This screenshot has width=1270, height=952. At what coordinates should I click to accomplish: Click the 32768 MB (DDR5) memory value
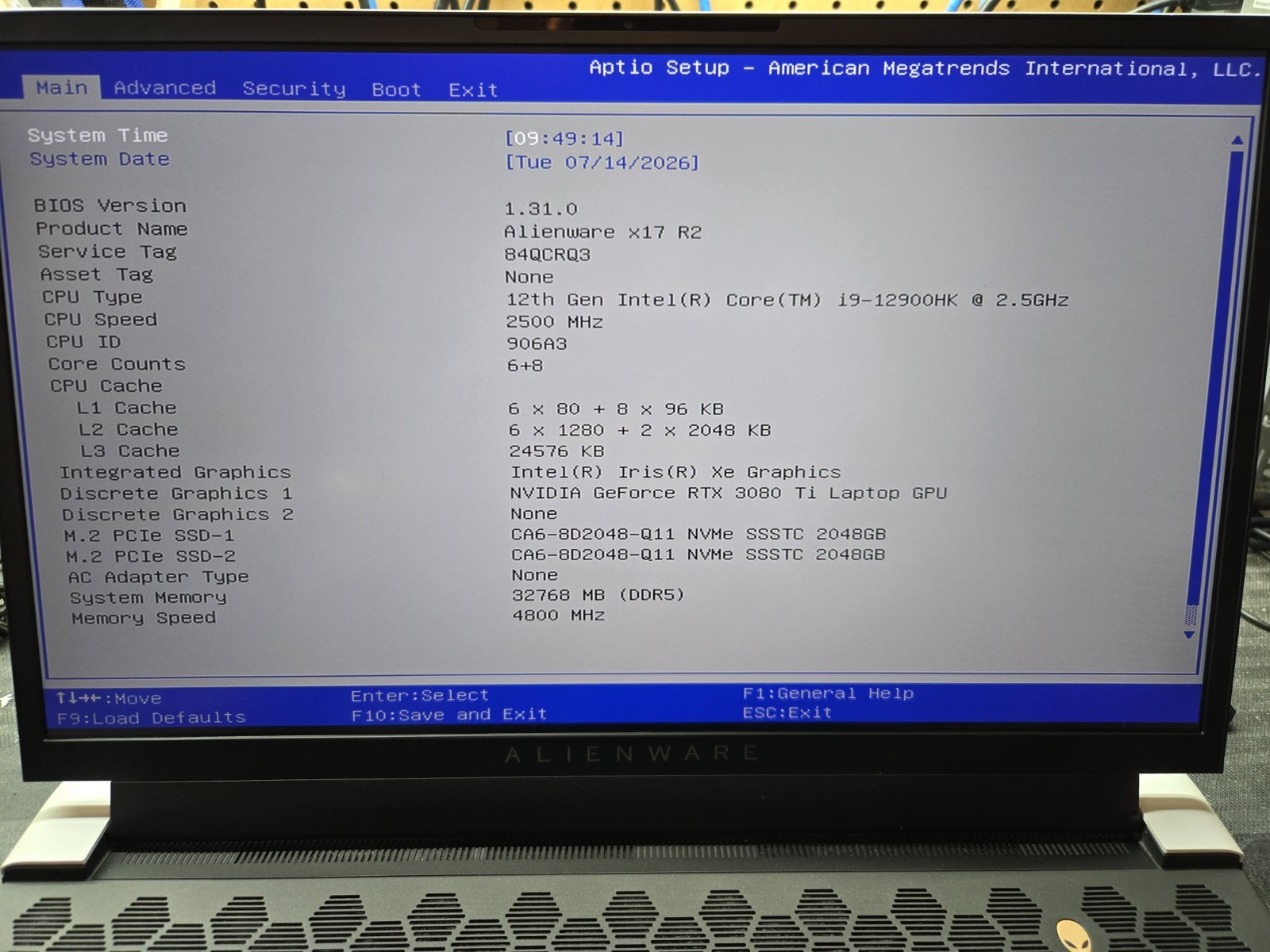coord(598,594)
